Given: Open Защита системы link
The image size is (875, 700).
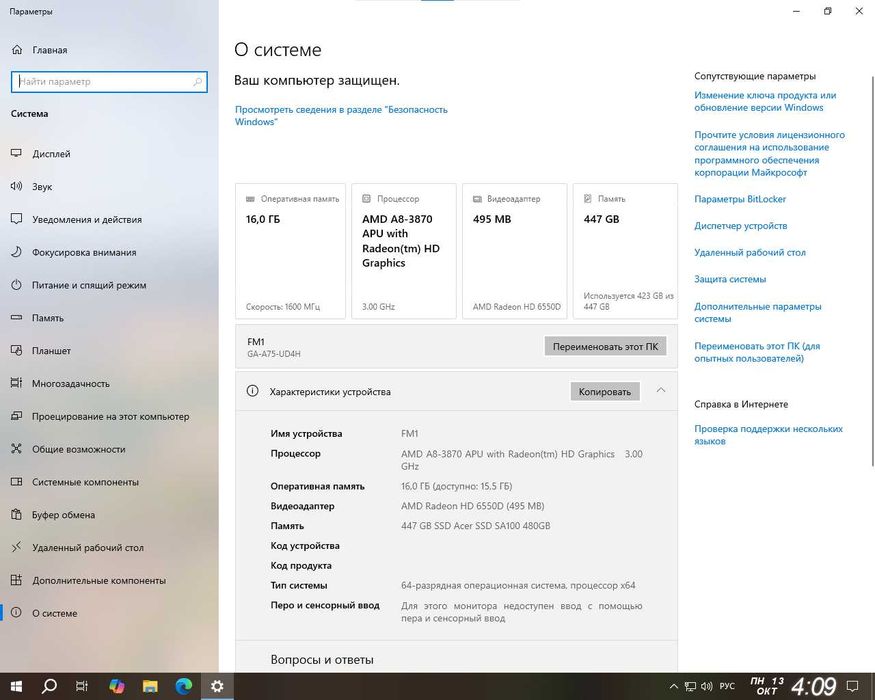Looking at the screenshot, I should [730, 279].
